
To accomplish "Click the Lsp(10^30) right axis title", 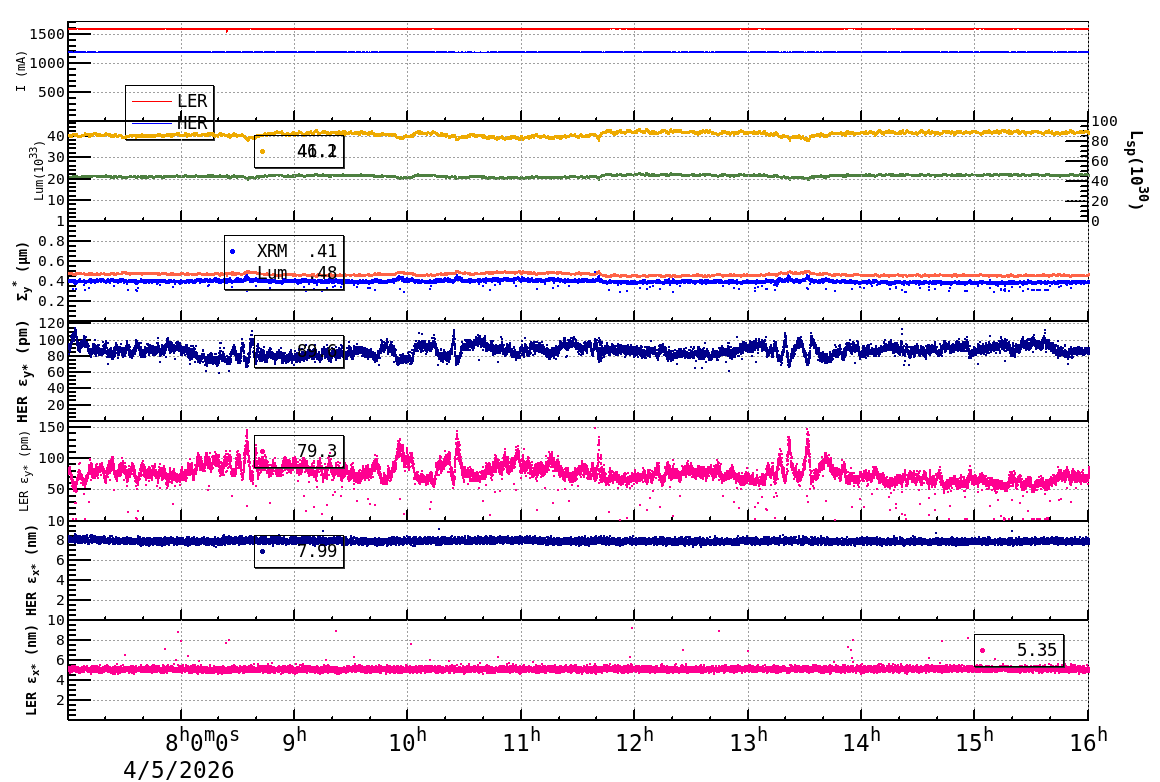I will [1138, 170].
